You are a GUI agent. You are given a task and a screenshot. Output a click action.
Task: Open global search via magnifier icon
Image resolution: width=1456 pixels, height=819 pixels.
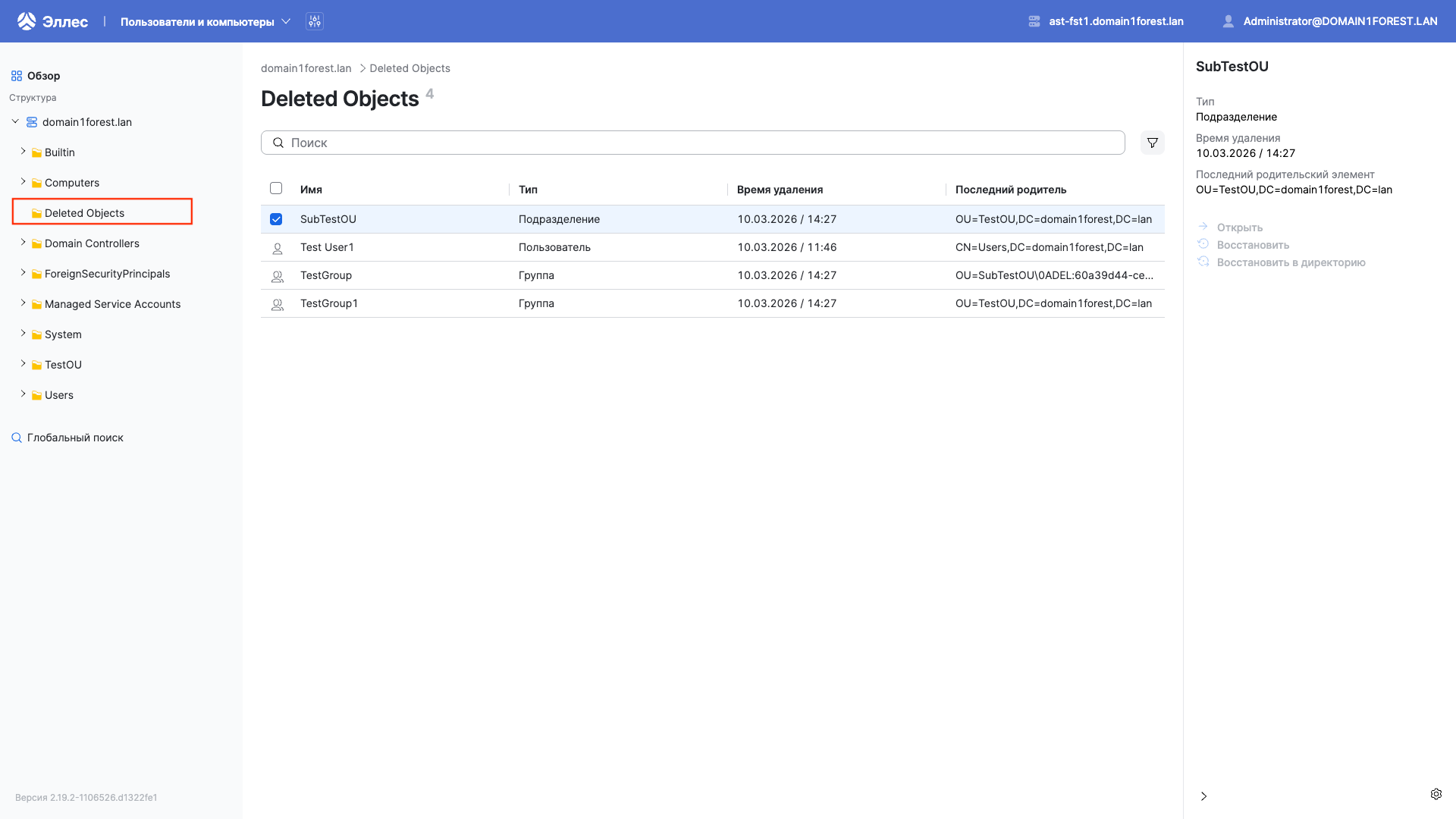point(16,438)
